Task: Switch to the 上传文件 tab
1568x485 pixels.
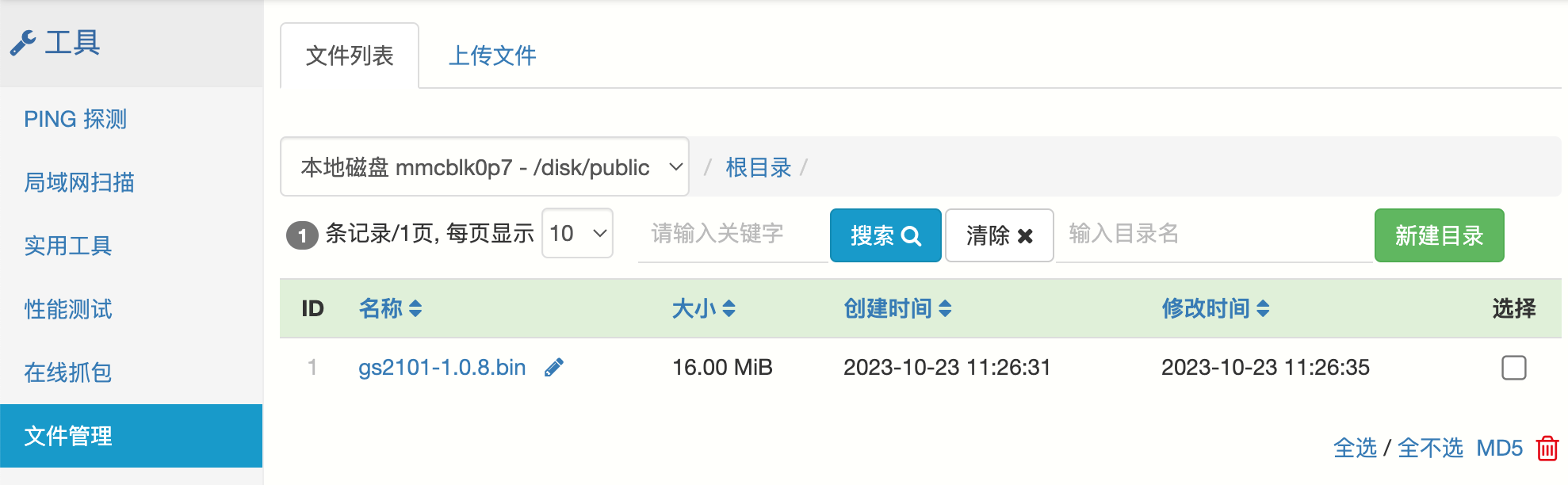Action: point(492,55)
